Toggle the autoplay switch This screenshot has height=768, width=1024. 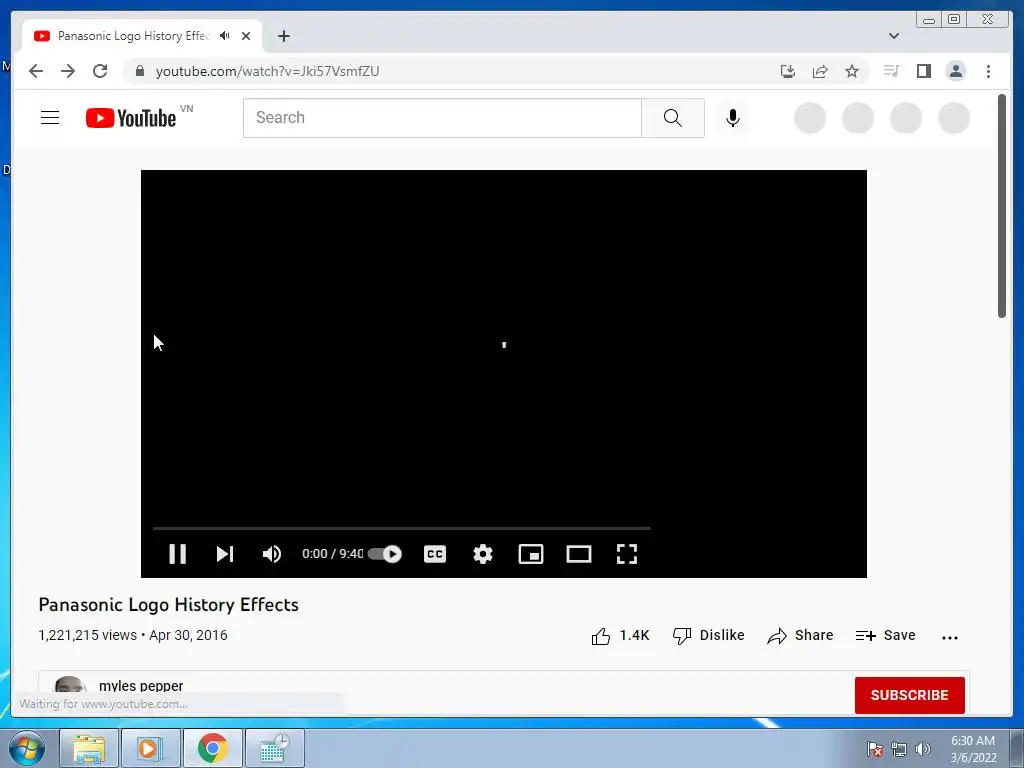click(385, 554)
